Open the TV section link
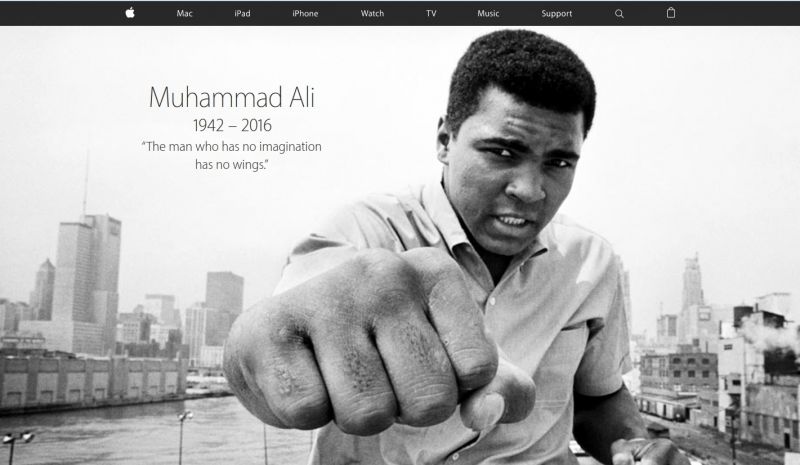 (431, 14)
